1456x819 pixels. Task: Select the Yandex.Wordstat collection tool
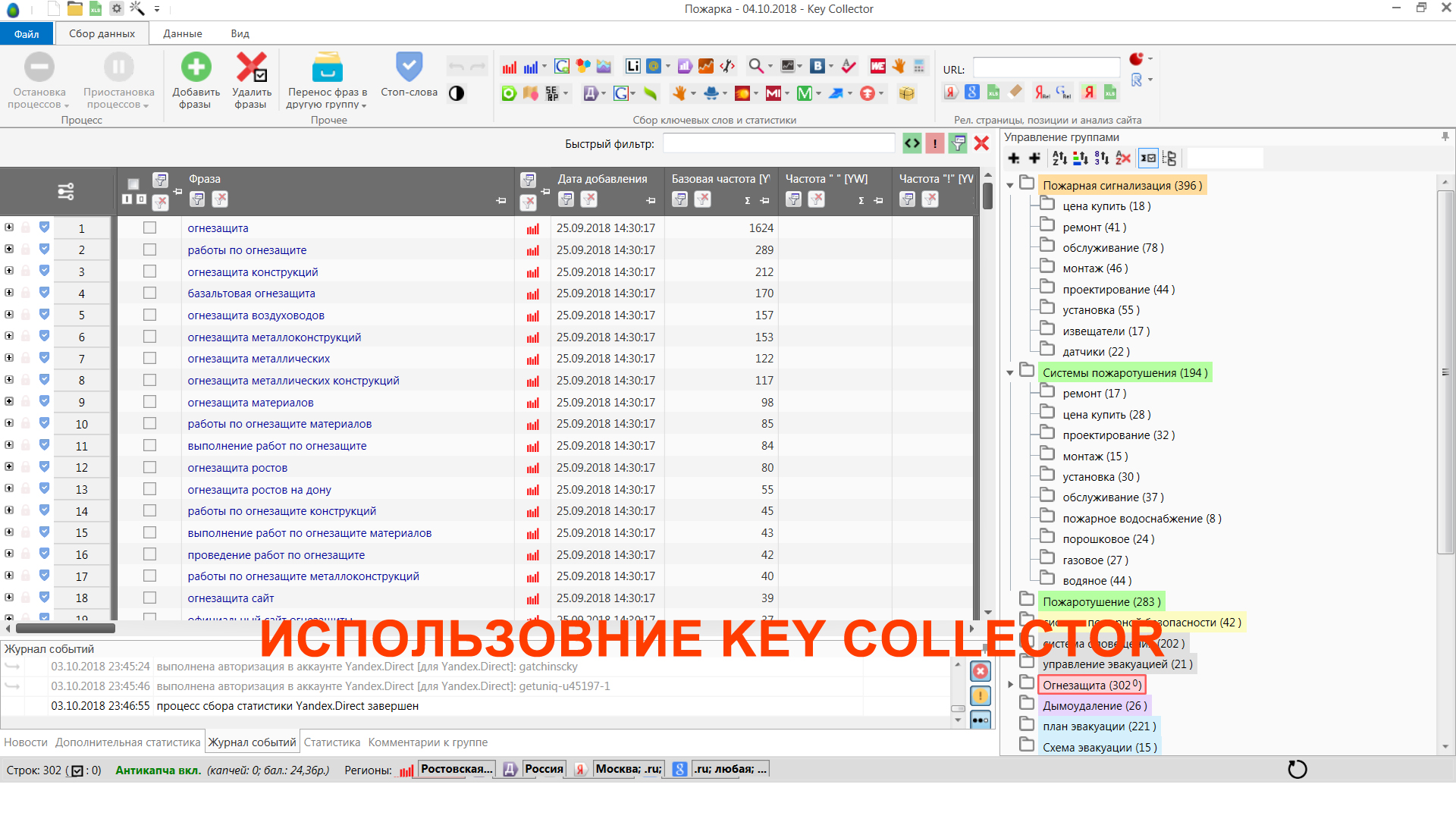(509, 67)
